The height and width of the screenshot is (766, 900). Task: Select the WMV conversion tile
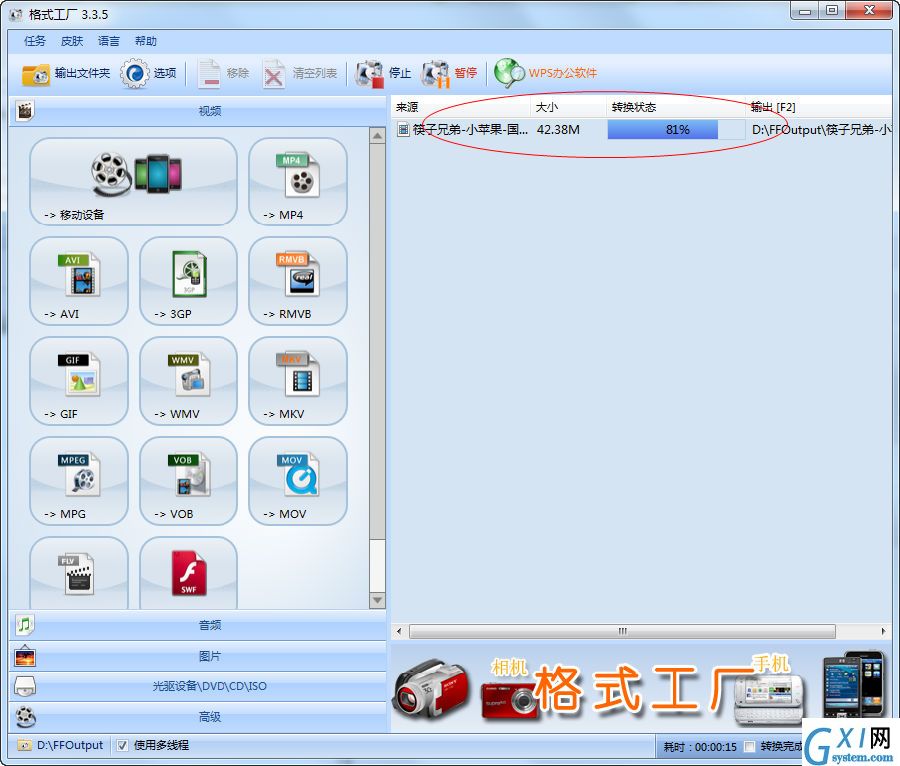188,381
